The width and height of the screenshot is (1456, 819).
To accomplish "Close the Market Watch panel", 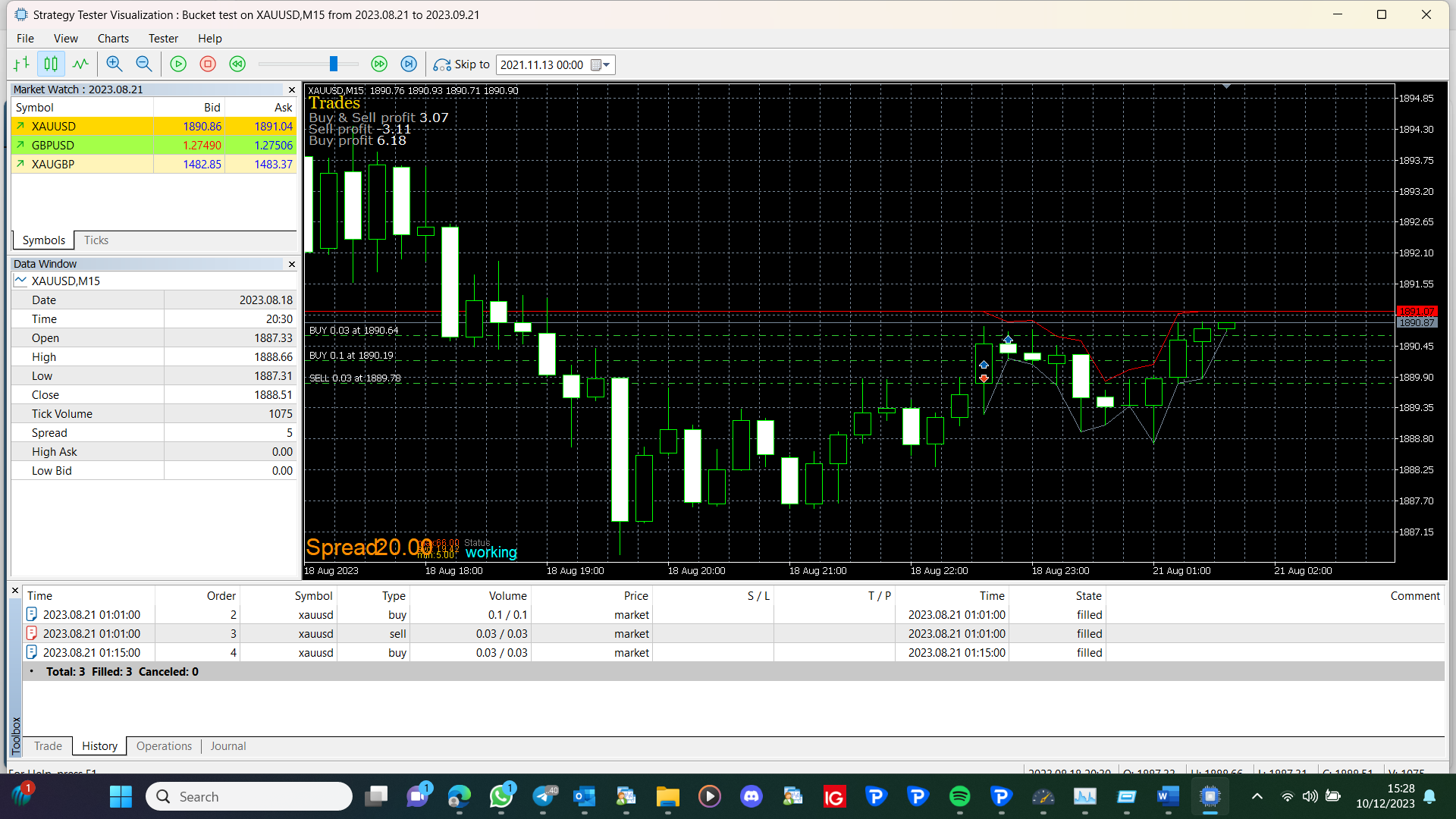I will tap(292, 89).
